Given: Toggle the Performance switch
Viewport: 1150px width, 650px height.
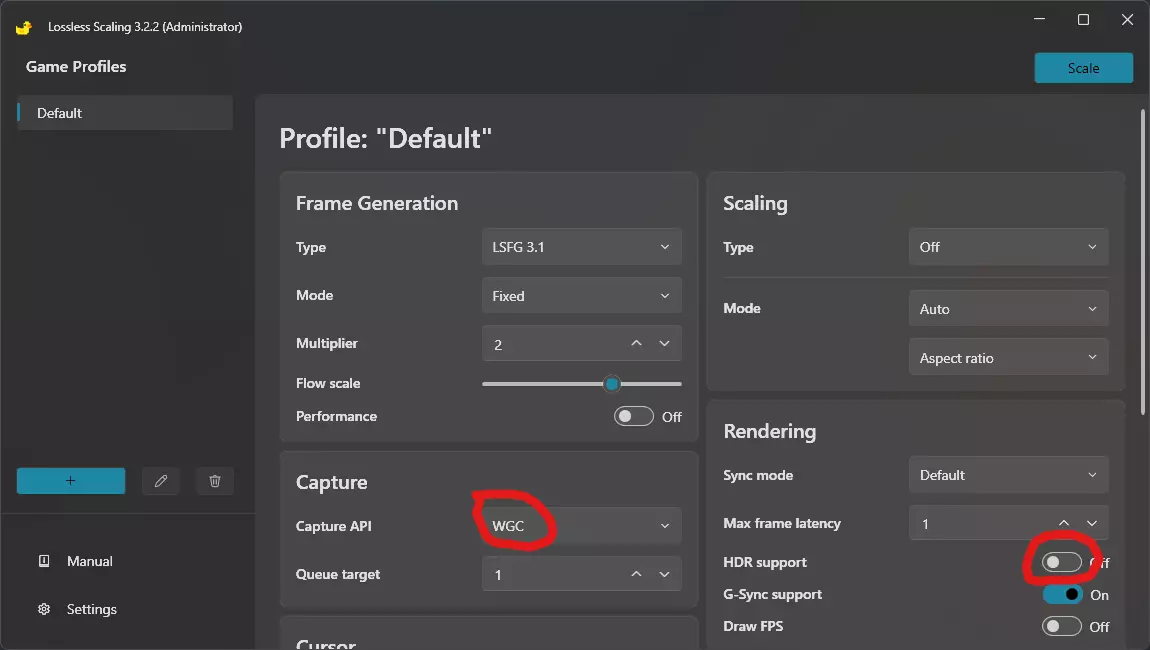Looking at the screenshot, I should point(633,416).
